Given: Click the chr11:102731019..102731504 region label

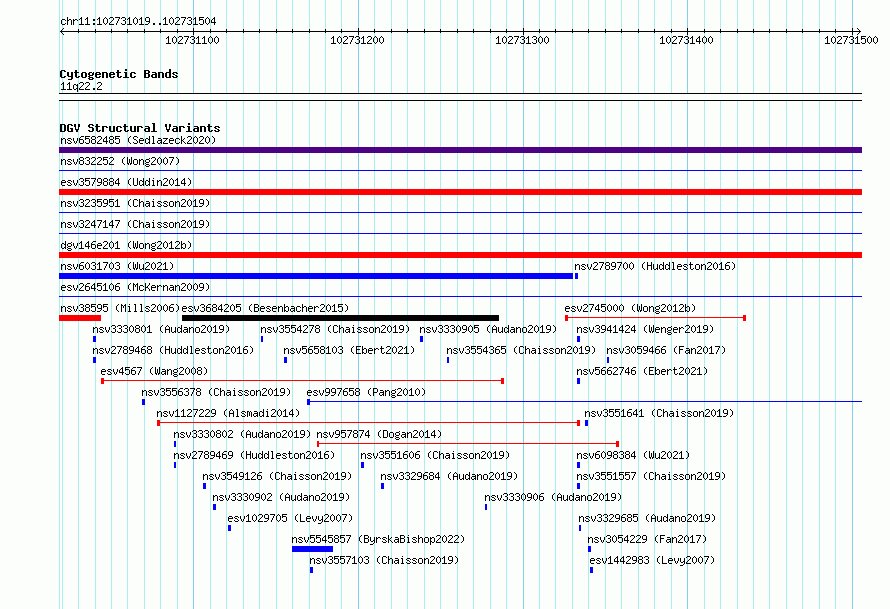Looking at the screenshot, I should (138, 22).
